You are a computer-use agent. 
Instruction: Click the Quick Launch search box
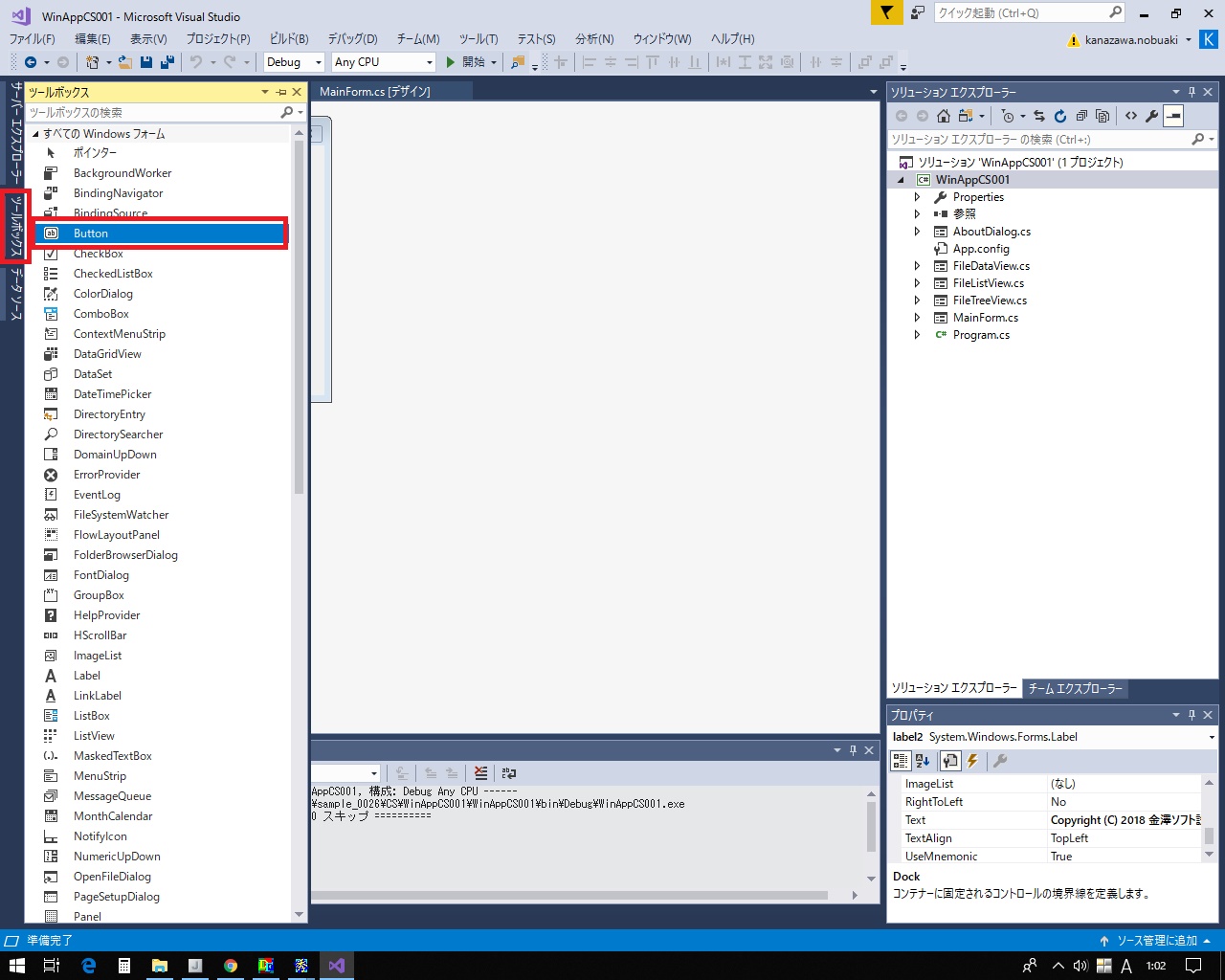1022,12
